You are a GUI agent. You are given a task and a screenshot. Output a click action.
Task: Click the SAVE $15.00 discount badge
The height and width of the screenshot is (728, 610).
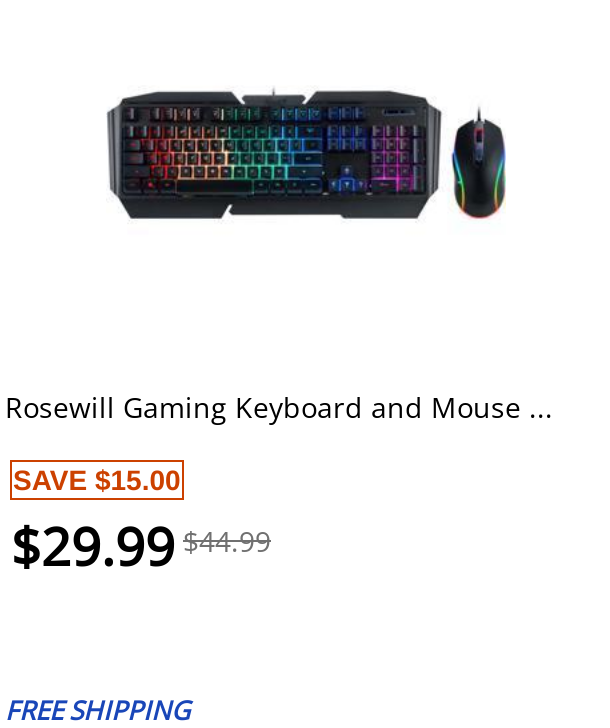[97, 480]
